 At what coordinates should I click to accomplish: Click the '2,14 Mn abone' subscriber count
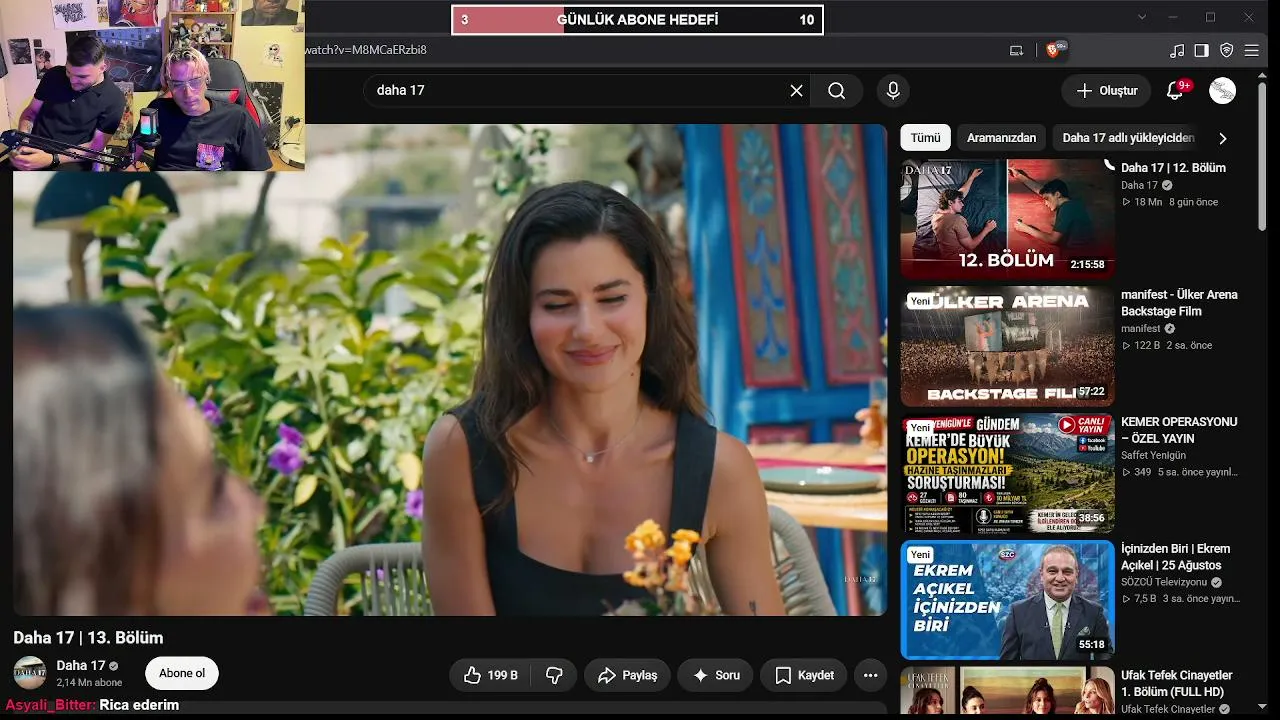click(x=89, y=683)
